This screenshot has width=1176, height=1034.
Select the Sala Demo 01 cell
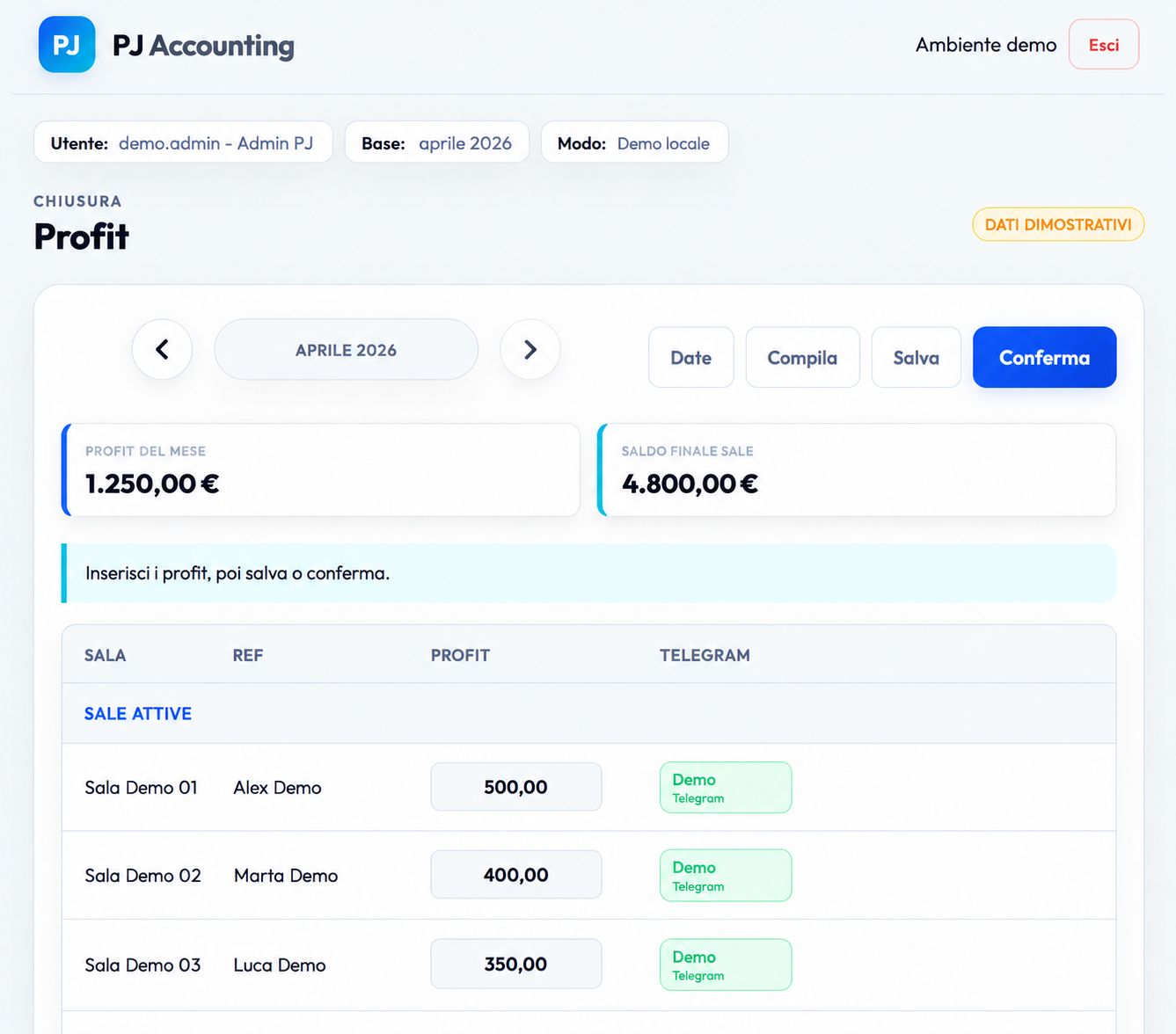point(141,788)
